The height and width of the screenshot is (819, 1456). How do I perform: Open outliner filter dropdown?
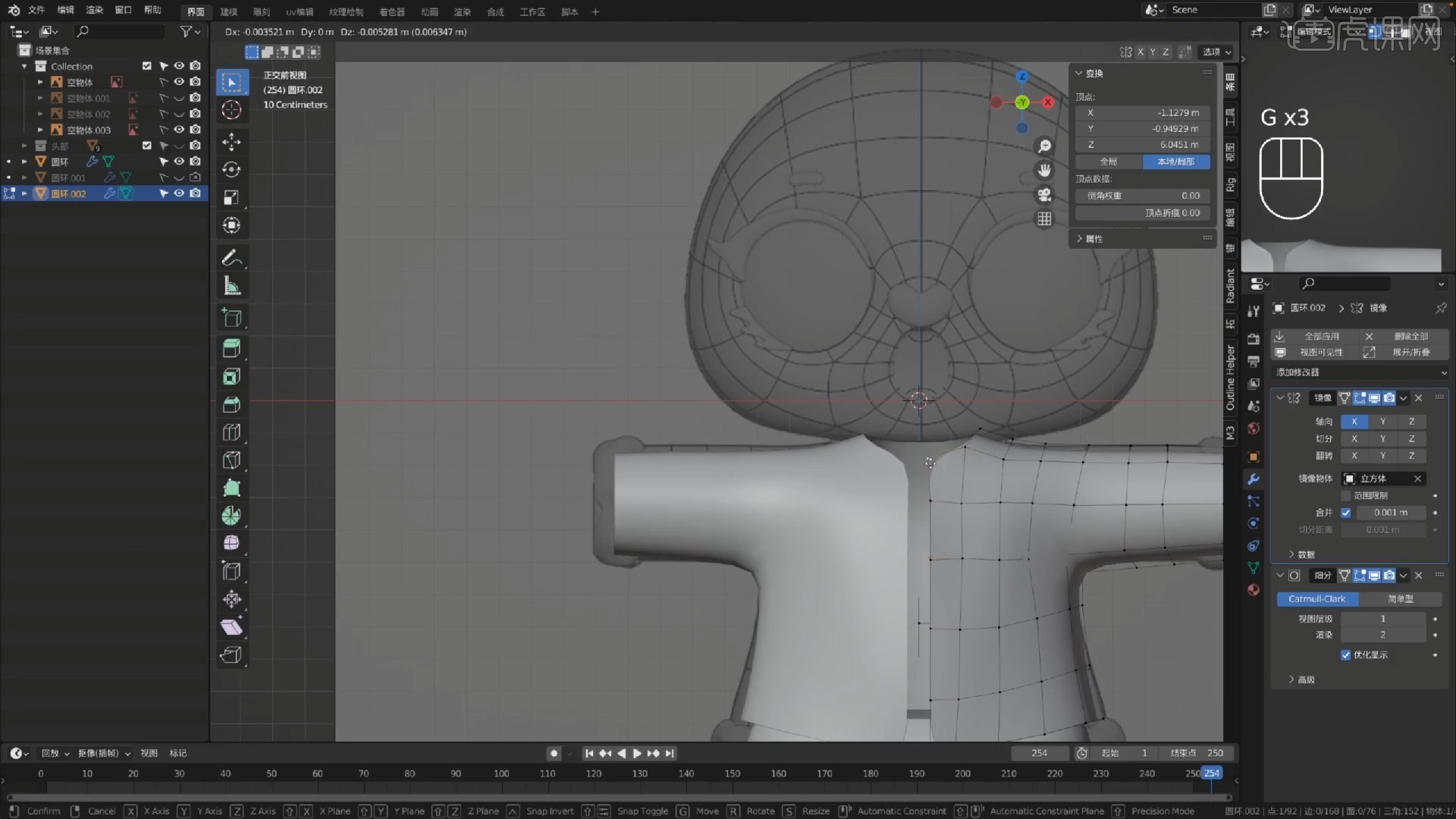tap(190, 31)
